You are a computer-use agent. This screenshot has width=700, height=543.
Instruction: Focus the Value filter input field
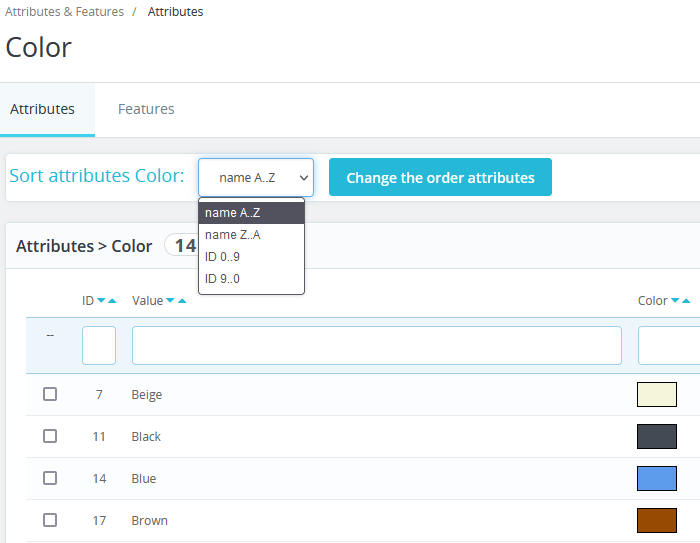(x=376, y=345)
